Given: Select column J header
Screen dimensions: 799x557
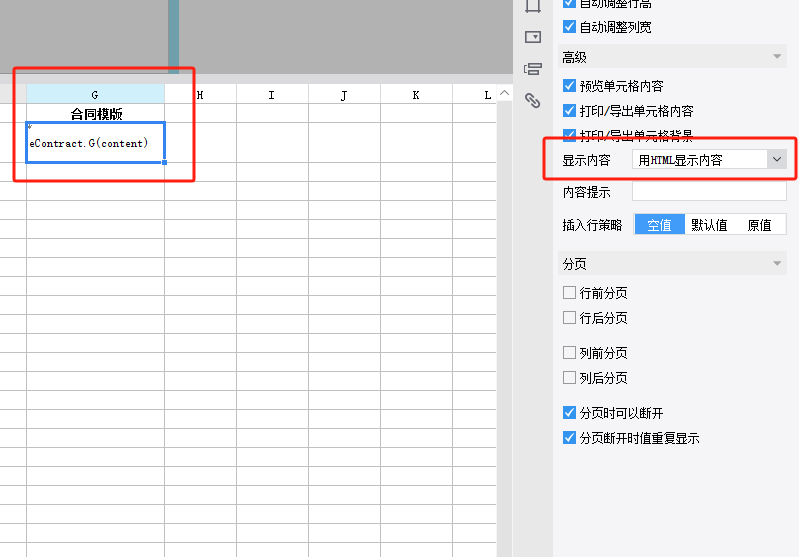Looking at the screenshot, I should coord(344,94).
